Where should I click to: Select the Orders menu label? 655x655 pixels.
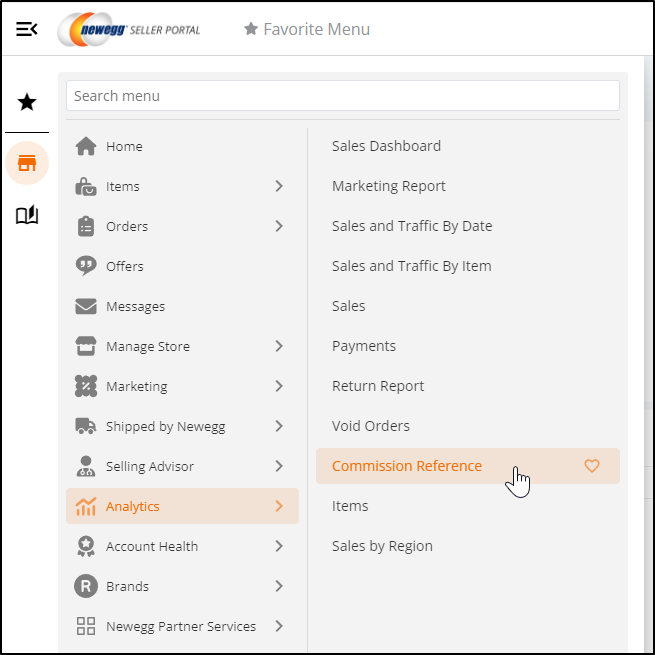pos(127,226)
